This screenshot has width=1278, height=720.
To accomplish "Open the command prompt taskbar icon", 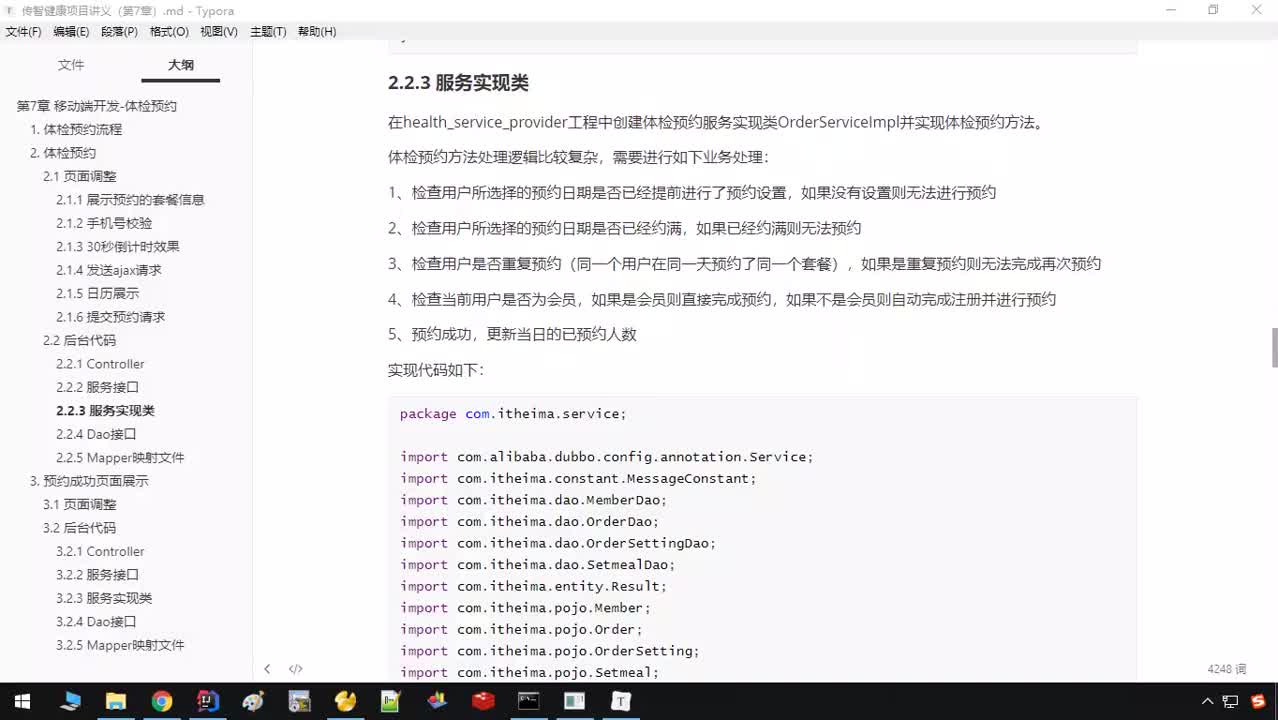I will [x=529, y=701].
